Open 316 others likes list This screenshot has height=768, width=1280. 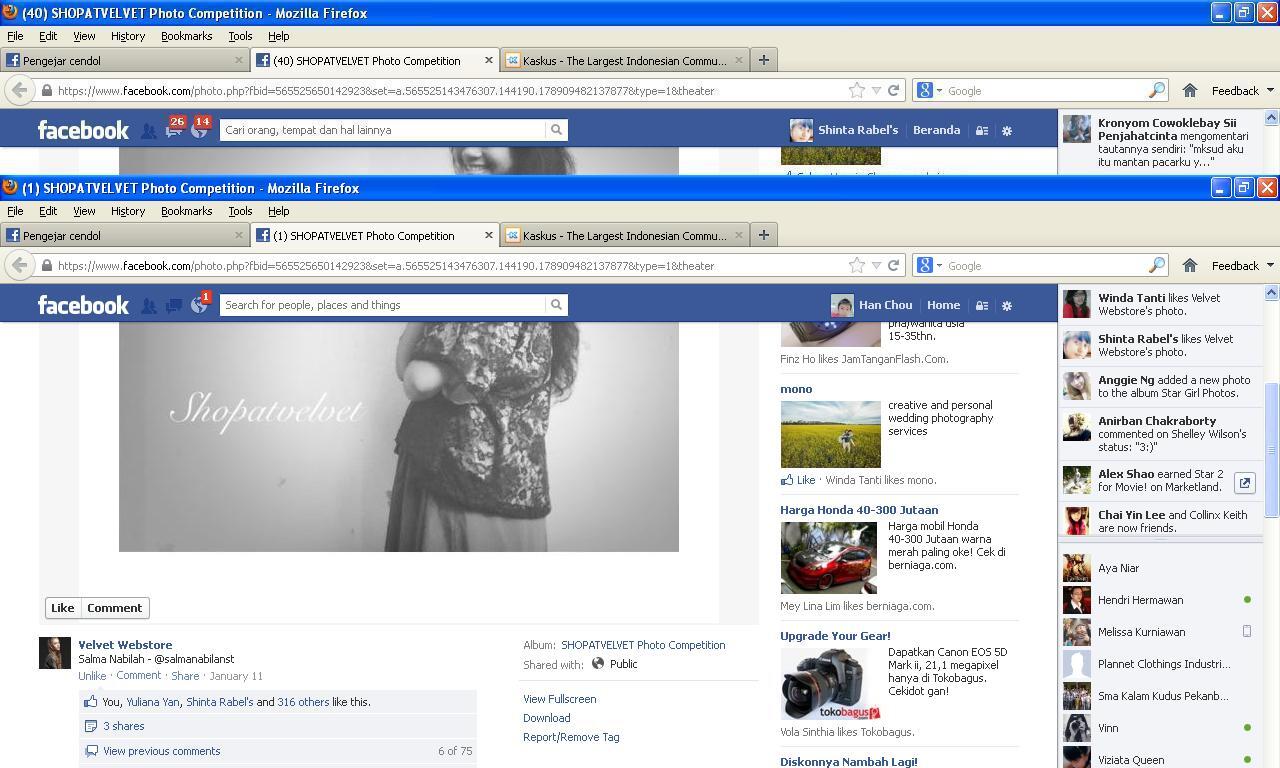303,702
